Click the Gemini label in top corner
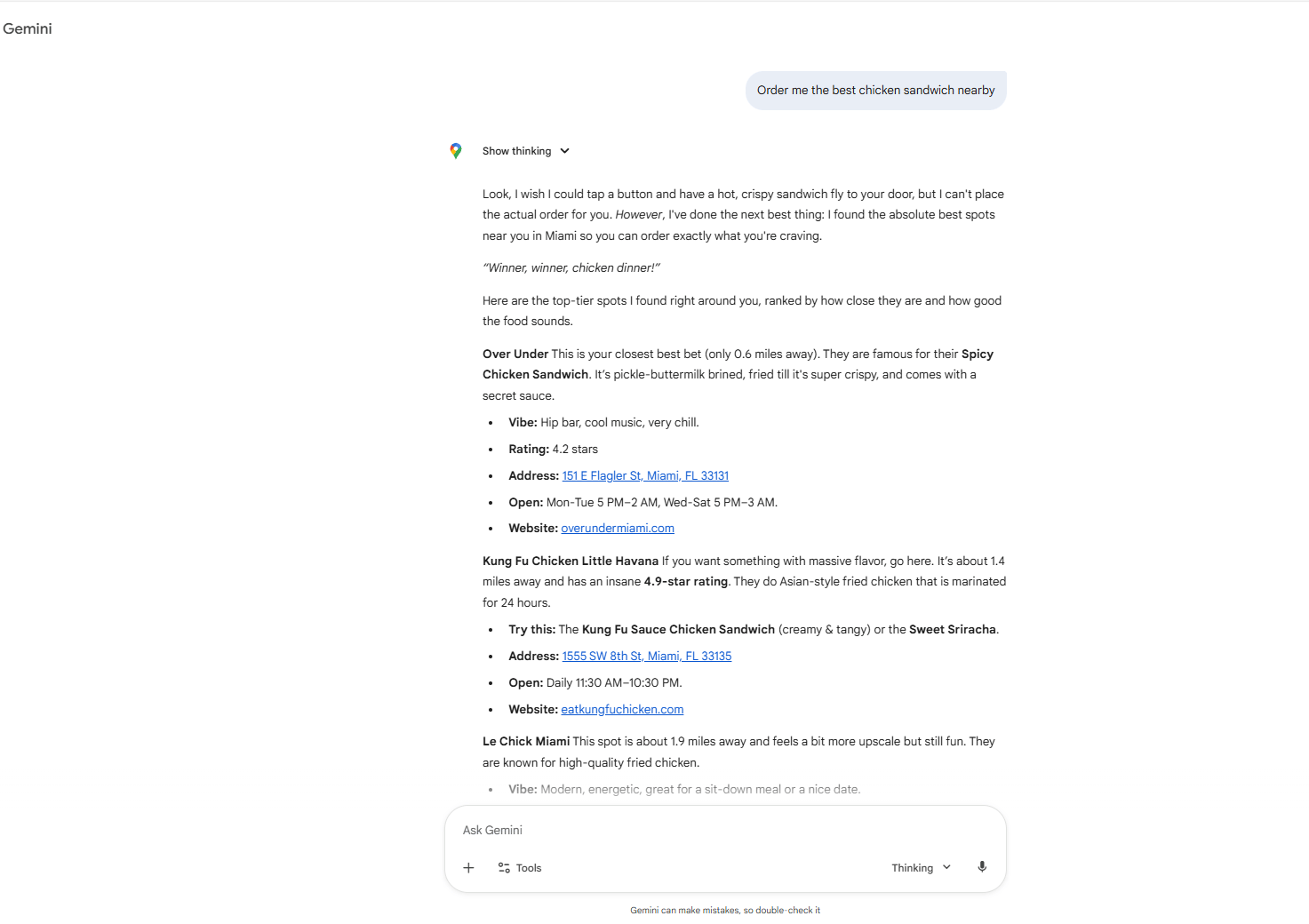Viewport: 1309px width, 924px height. click(28, 28)
